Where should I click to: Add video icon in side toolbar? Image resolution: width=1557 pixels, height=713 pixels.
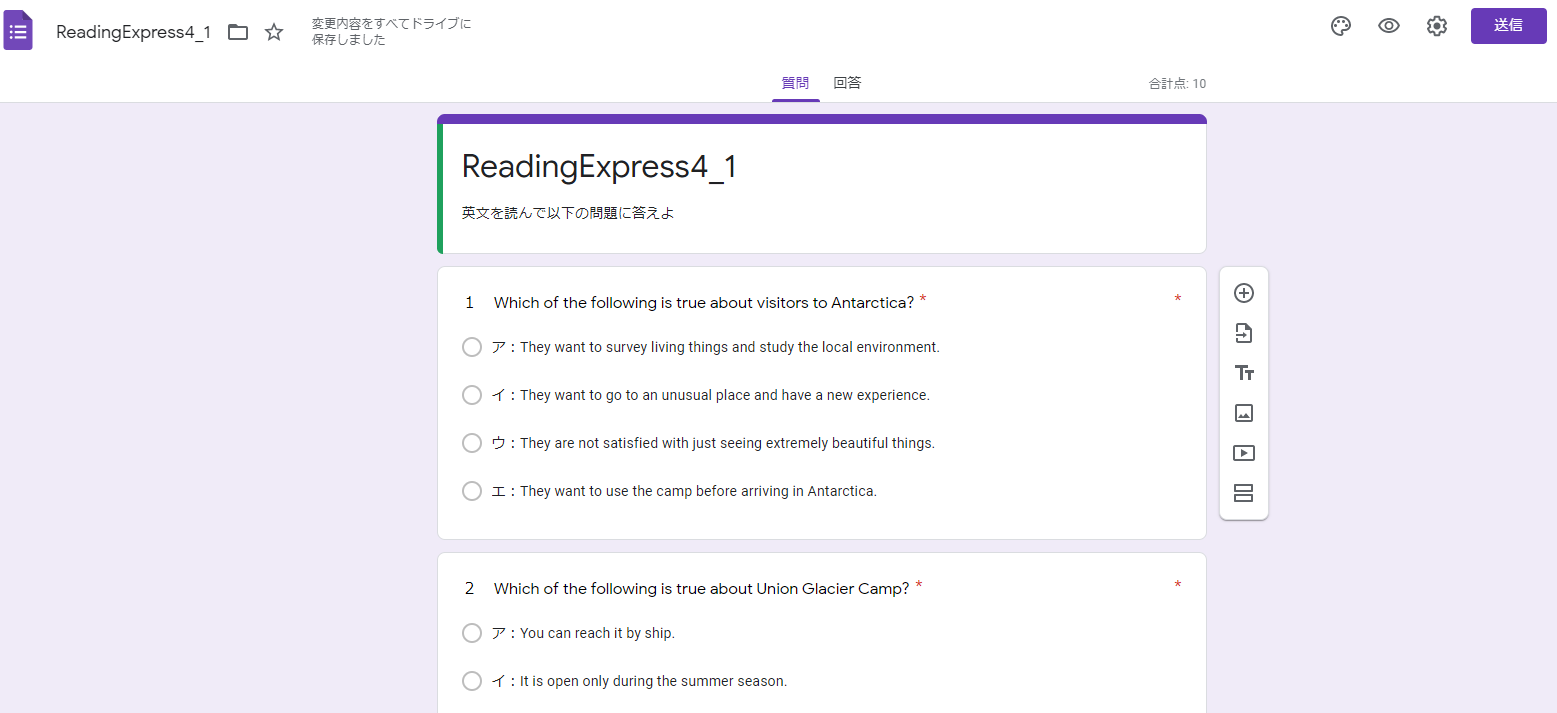(1244, 453)
